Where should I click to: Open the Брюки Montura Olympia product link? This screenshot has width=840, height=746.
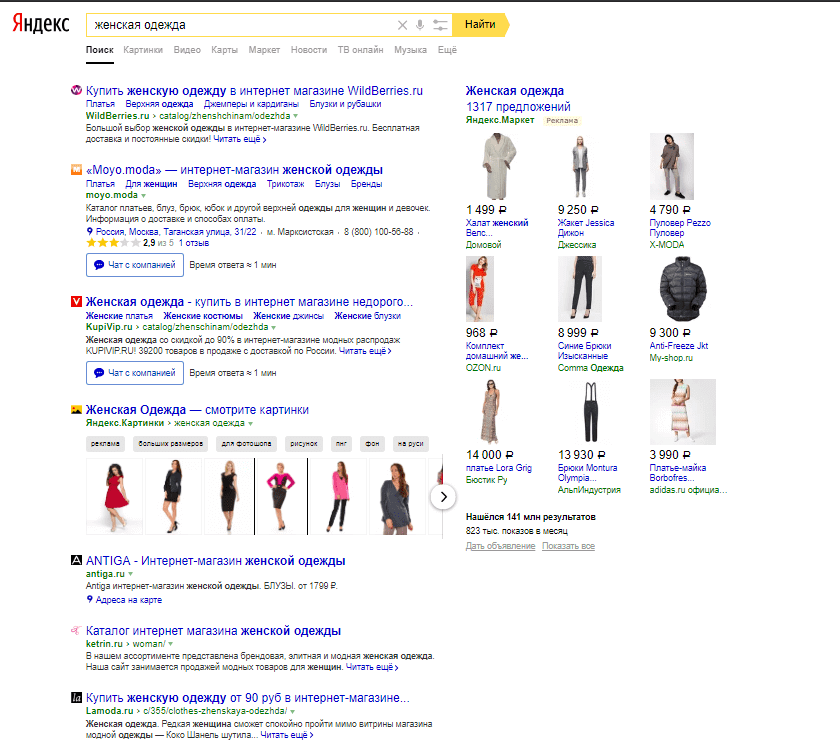587,473
